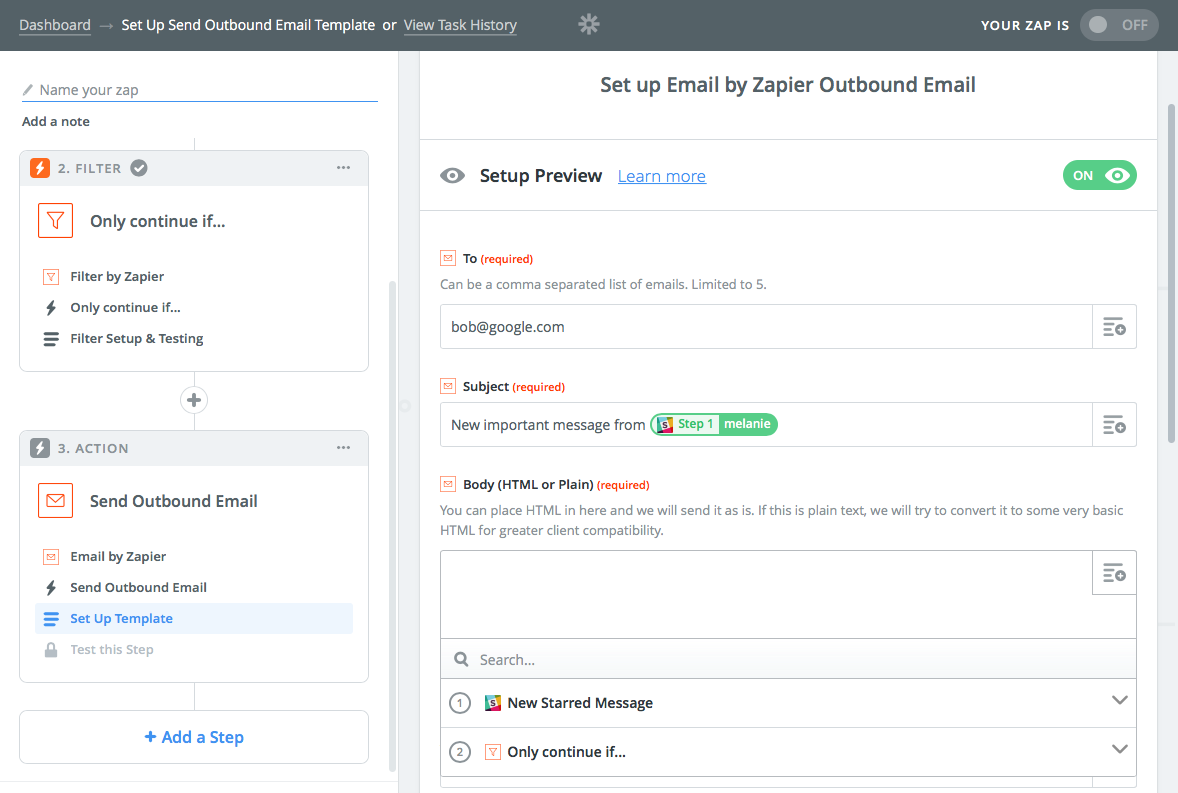The width and height of the screenshot is (1178, 793).
Task: Click the loading gear icon in header
Action: (589, 25)
